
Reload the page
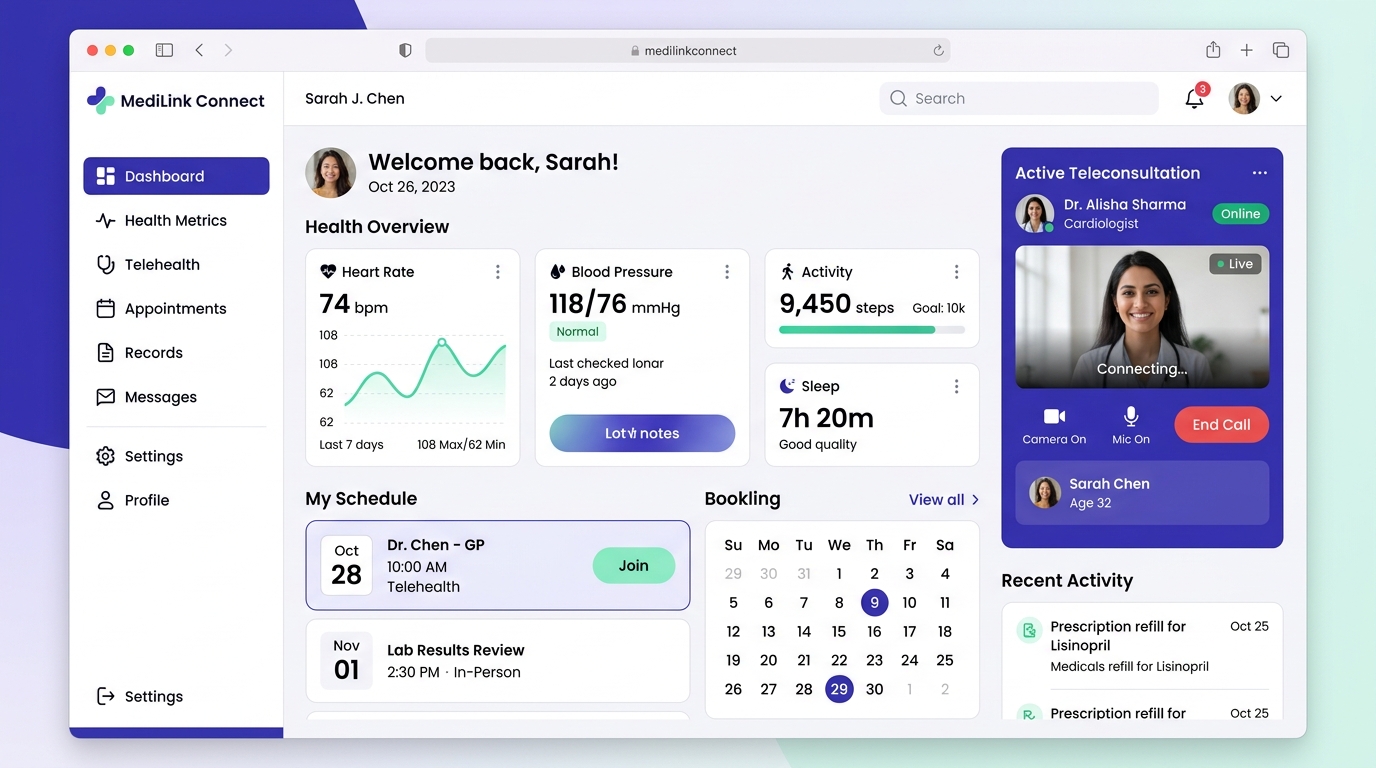[x=938, y=50]
